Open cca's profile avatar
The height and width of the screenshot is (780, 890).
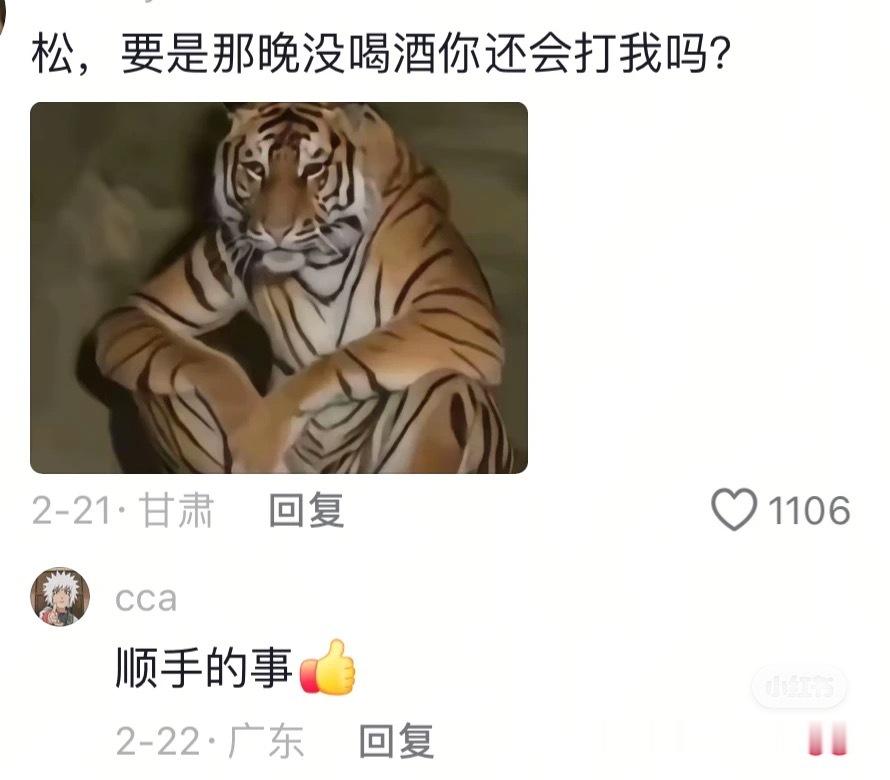point(60,597)
